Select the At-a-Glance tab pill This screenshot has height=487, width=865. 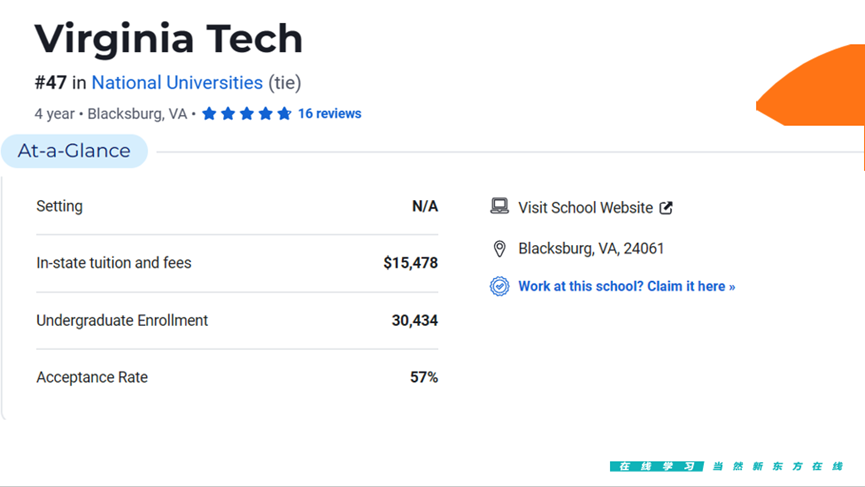pyautogui.click(x=74, y=151)
